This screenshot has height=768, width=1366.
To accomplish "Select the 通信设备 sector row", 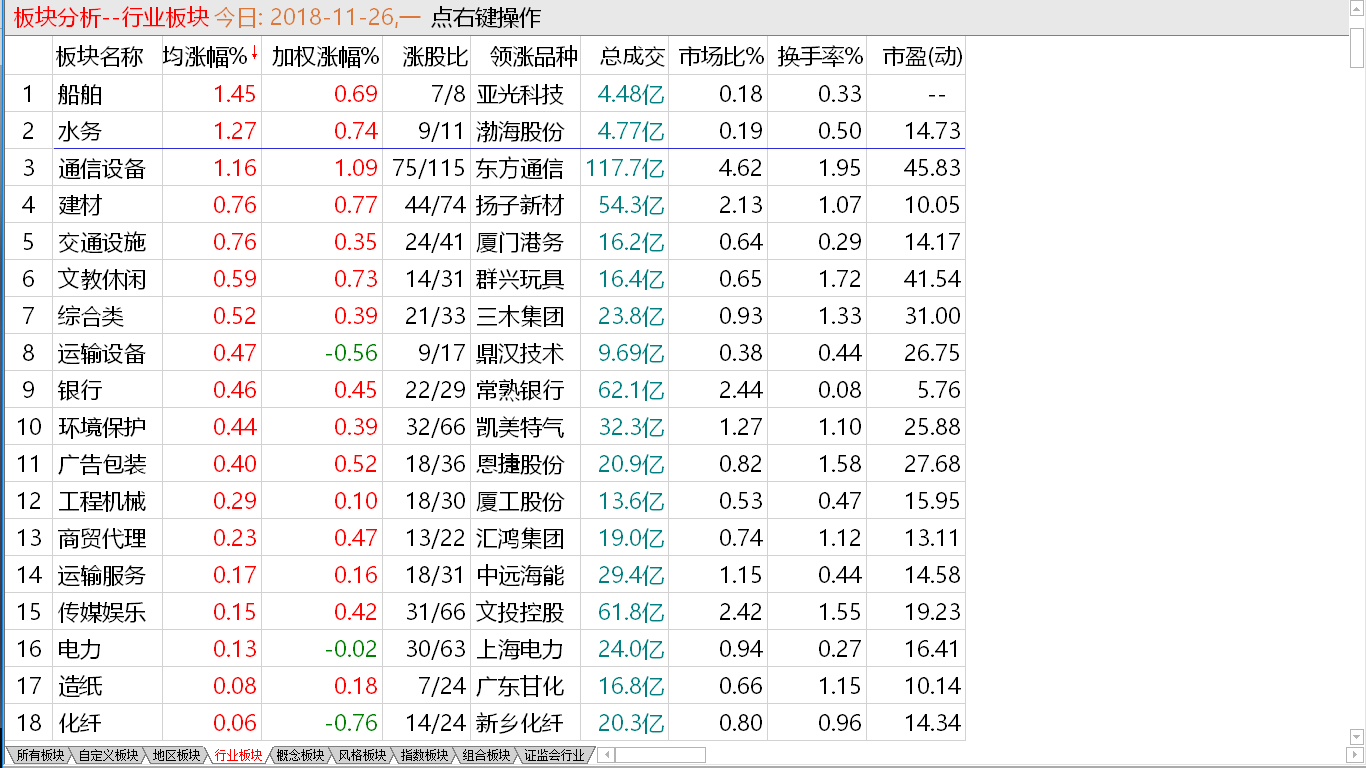I will [x=485, y=168].
